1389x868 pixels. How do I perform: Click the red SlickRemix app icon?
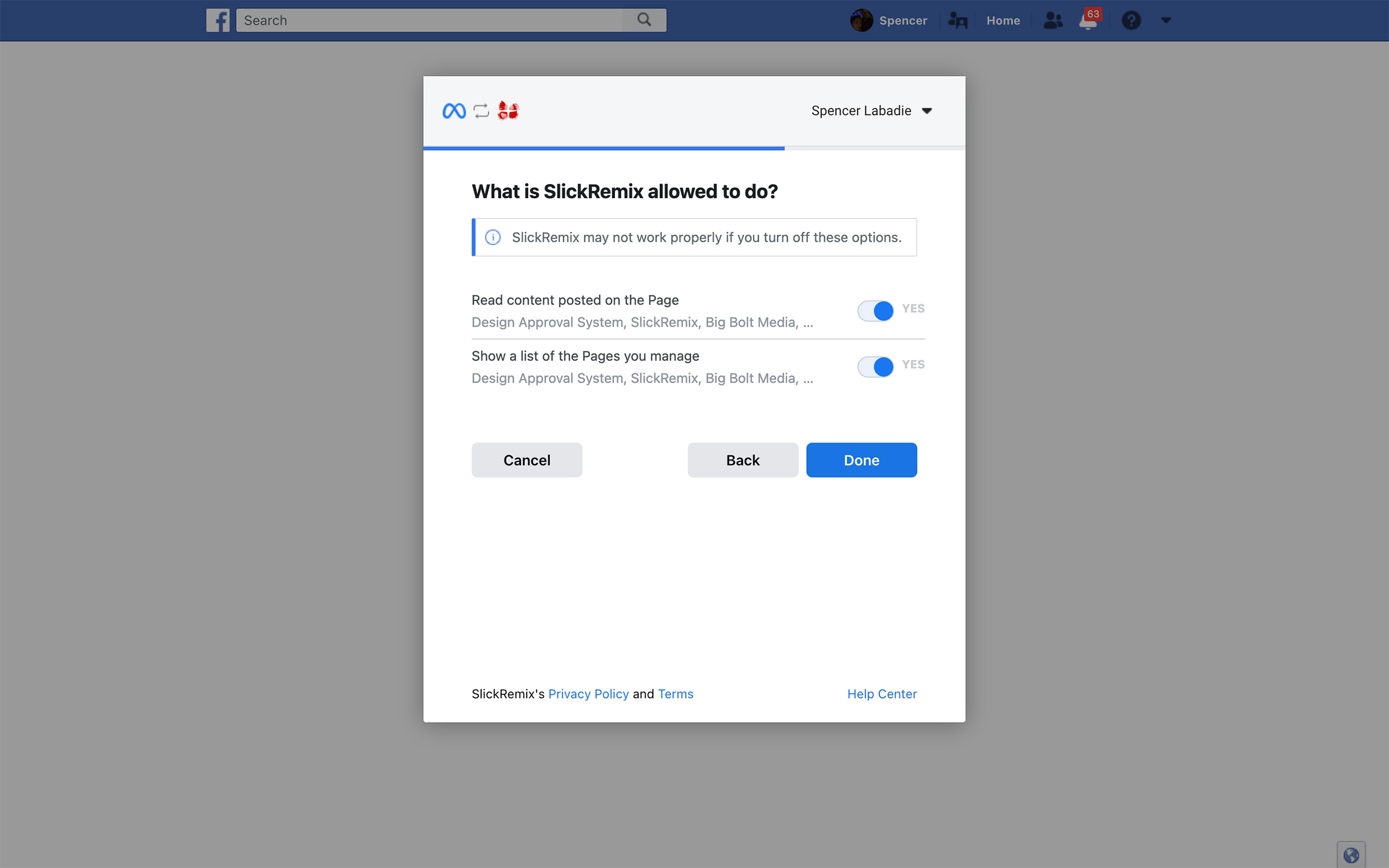click(508, 110)
